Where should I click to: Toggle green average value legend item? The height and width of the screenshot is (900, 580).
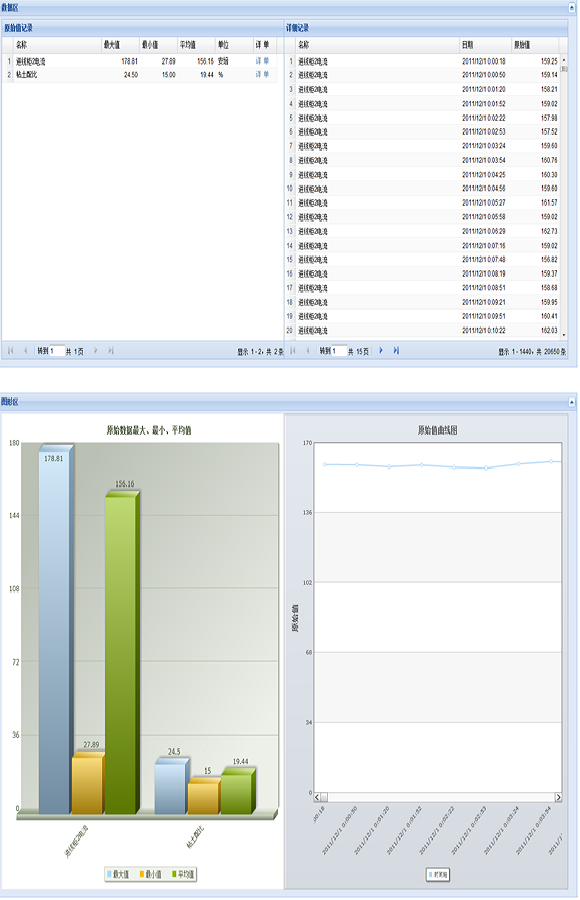pos(183,874)
